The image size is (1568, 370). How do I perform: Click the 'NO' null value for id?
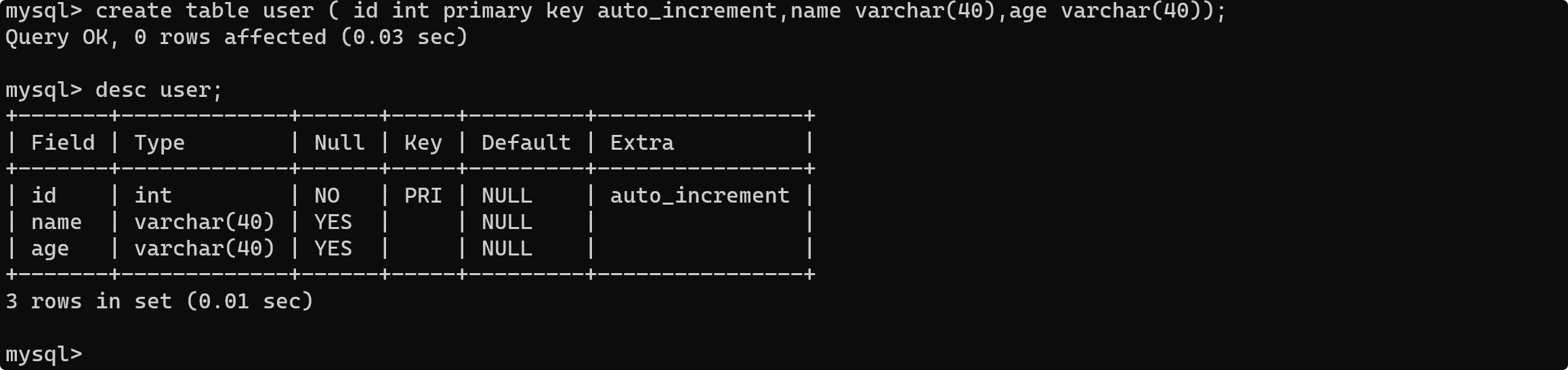click(327, 196)
